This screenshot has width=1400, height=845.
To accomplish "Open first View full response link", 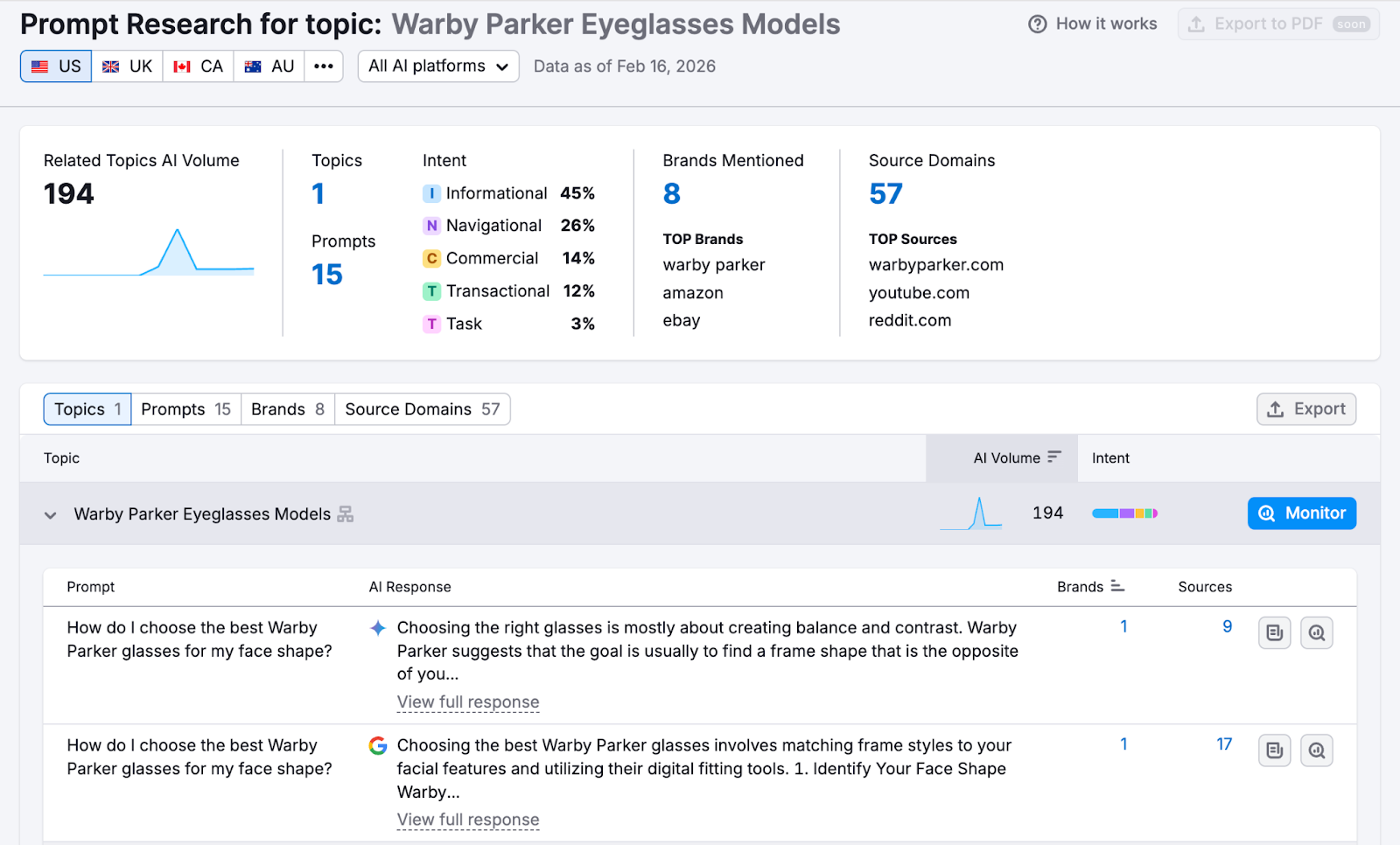I will point(468,702).
